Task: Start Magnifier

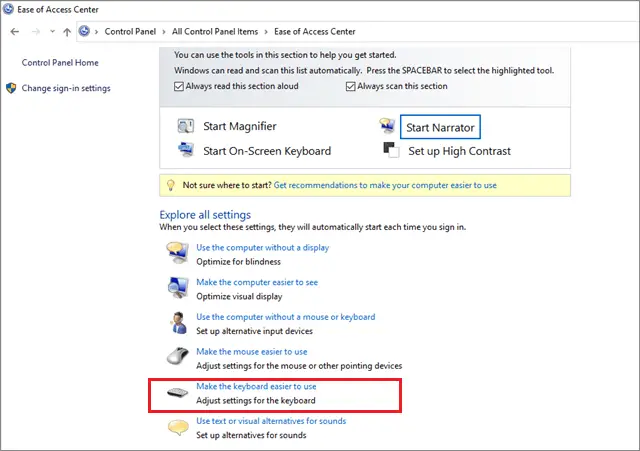Action: point(240,126)
